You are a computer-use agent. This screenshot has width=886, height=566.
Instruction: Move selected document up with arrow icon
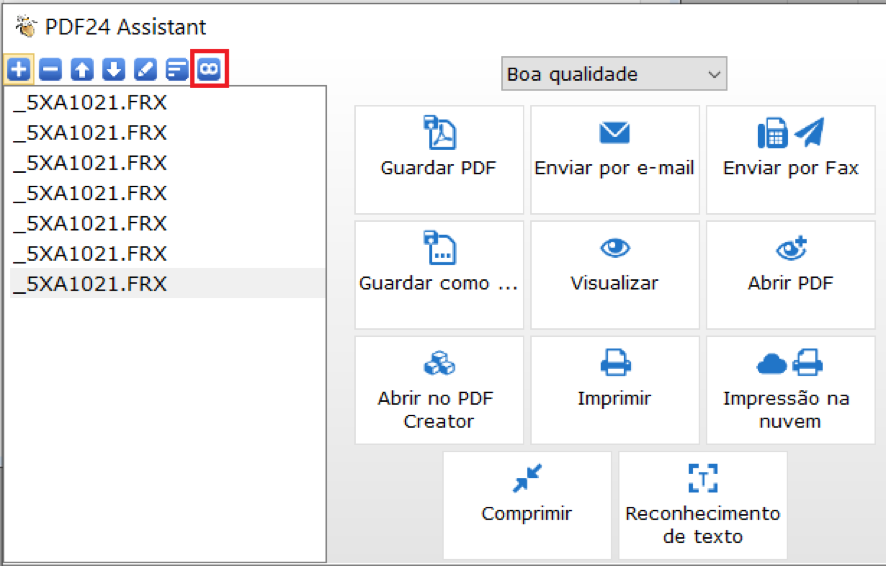pos(82,69)
